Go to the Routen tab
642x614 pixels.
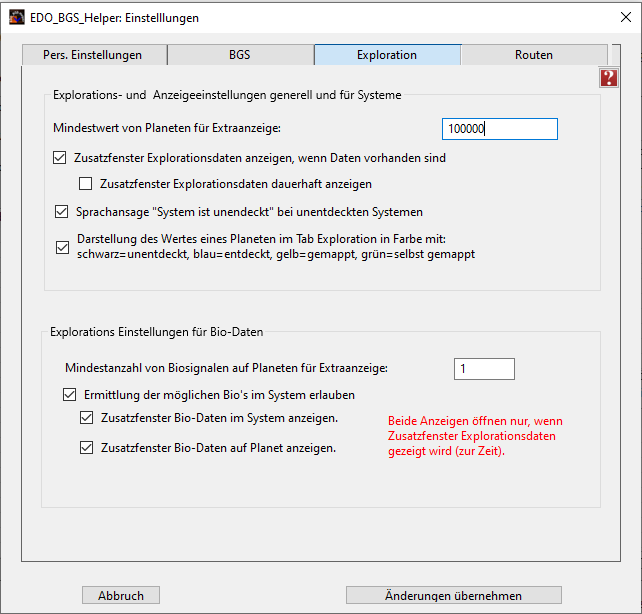coord(534,55)
